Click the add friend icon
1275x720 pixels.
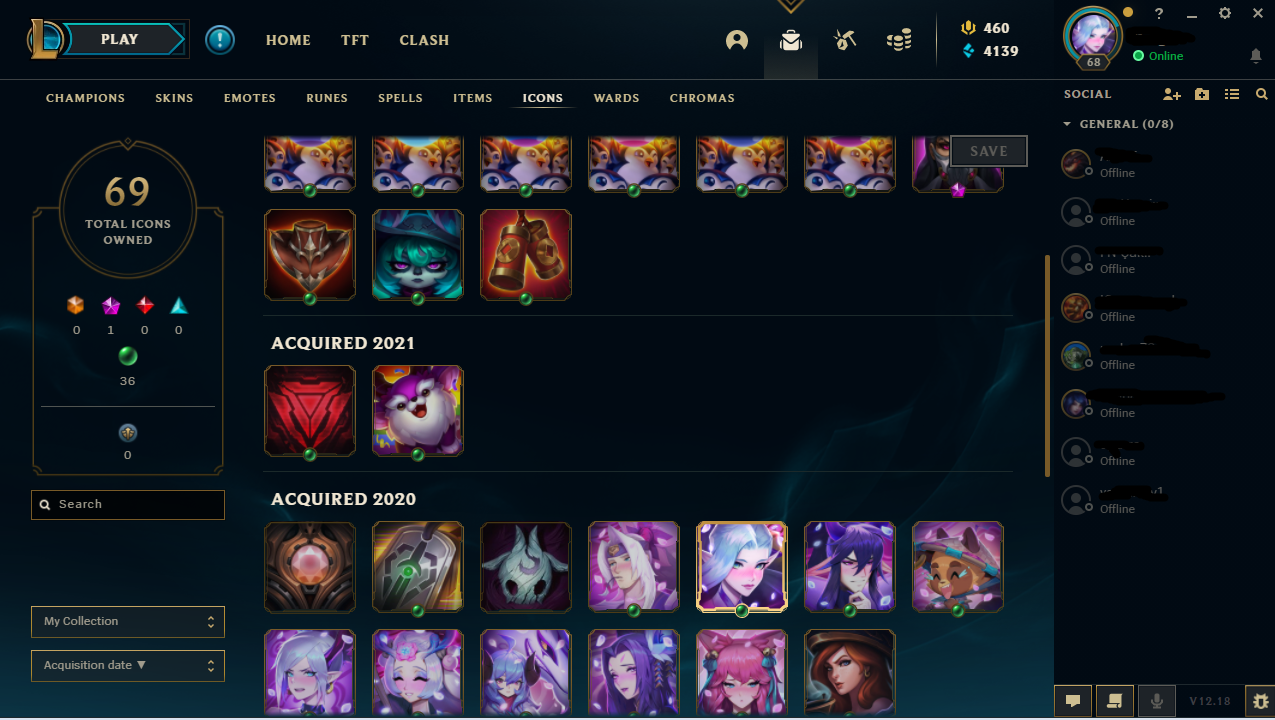tap(1172, 94)
